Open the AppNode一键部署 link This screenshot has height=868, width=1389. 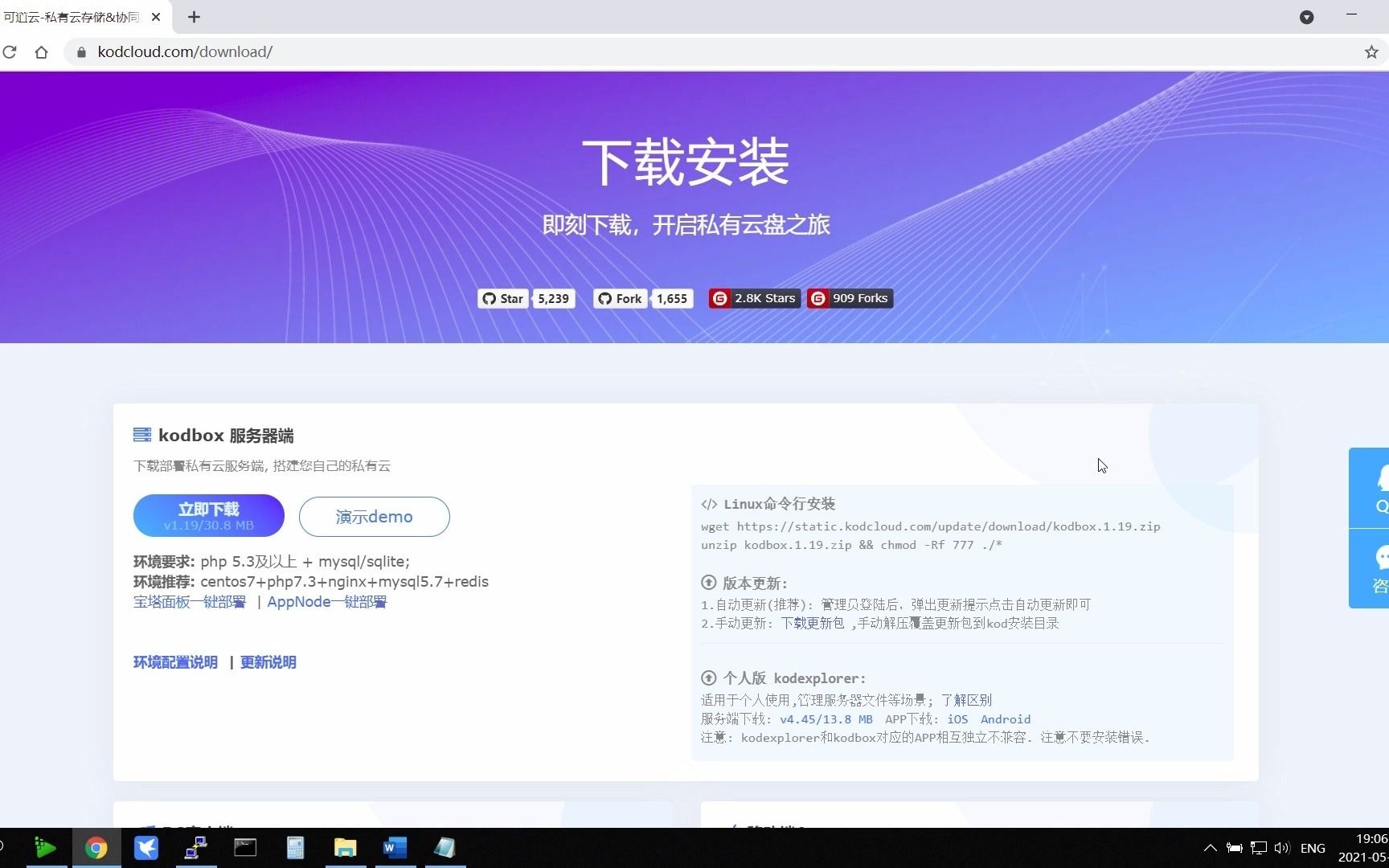tap(327, 602)
